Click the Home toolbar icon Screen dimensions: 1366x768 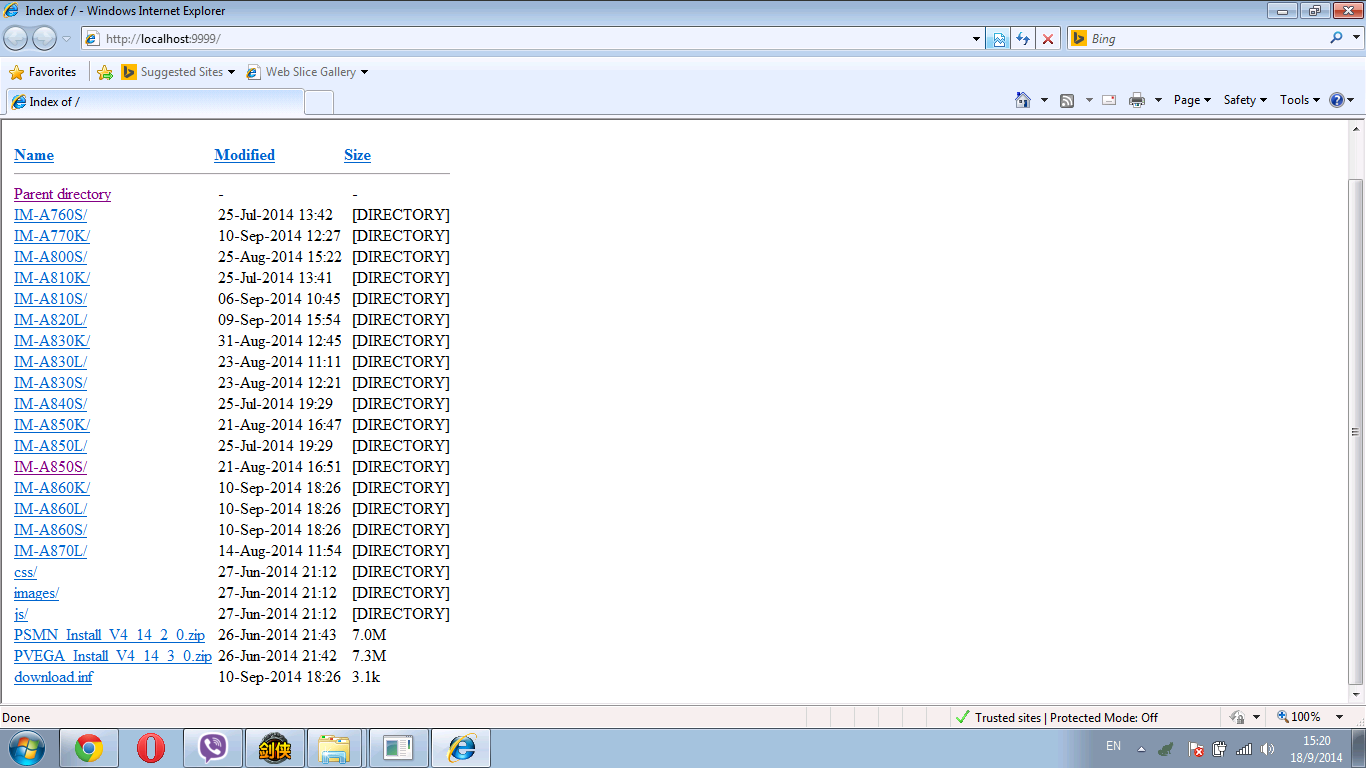pos(1022,100)
